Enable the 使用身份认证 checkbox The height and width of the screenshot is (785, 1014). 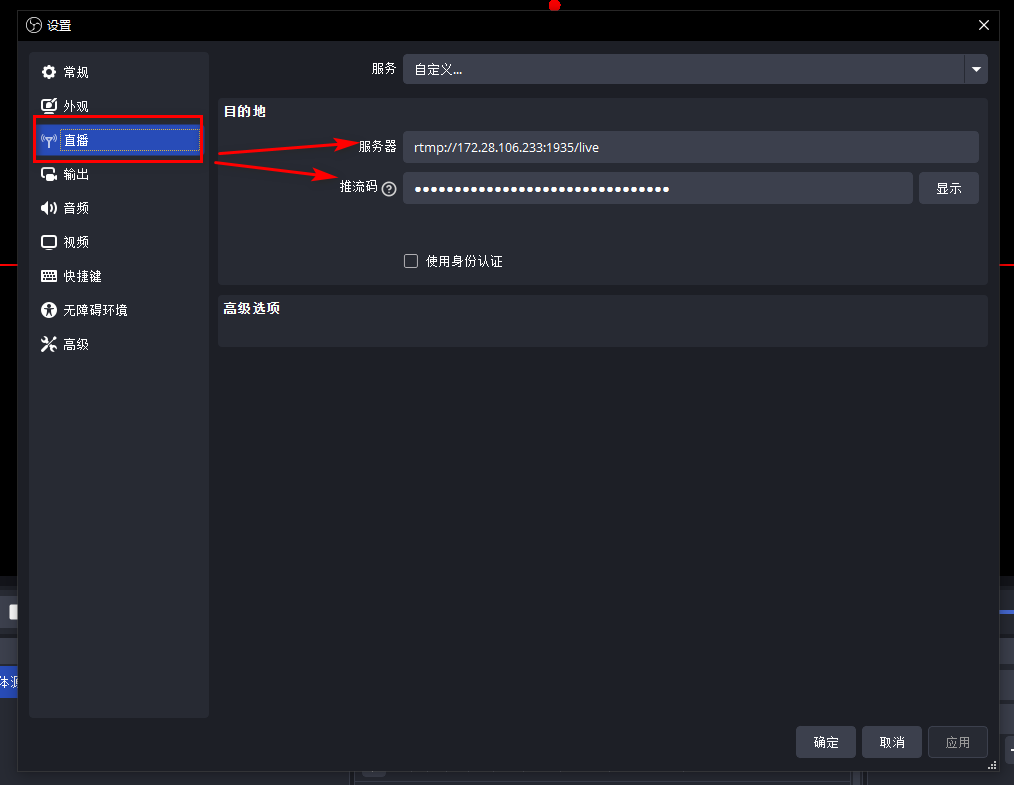pyautogui.click(x=411, y=261)
